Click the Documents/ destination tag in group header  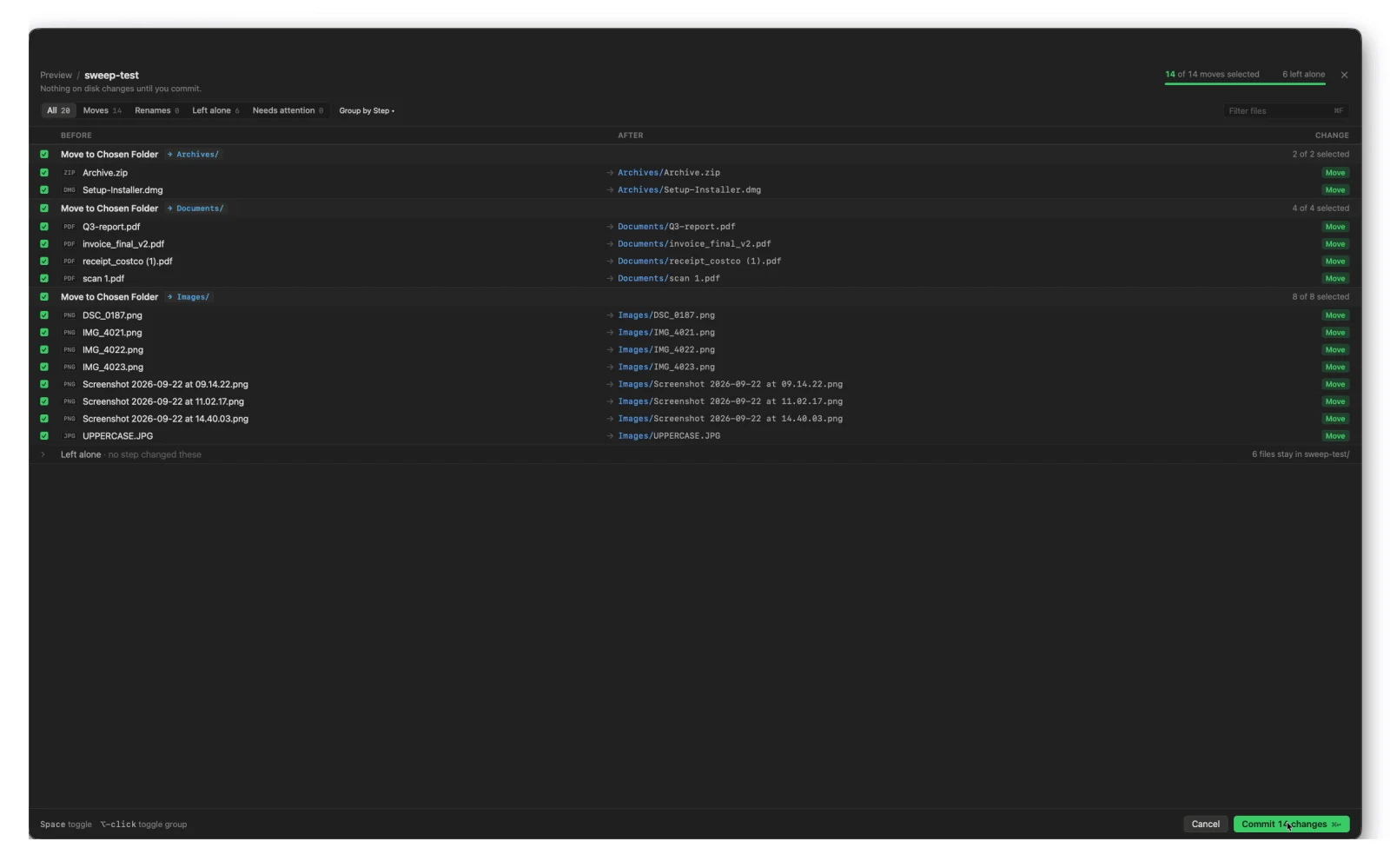[195, 209]
